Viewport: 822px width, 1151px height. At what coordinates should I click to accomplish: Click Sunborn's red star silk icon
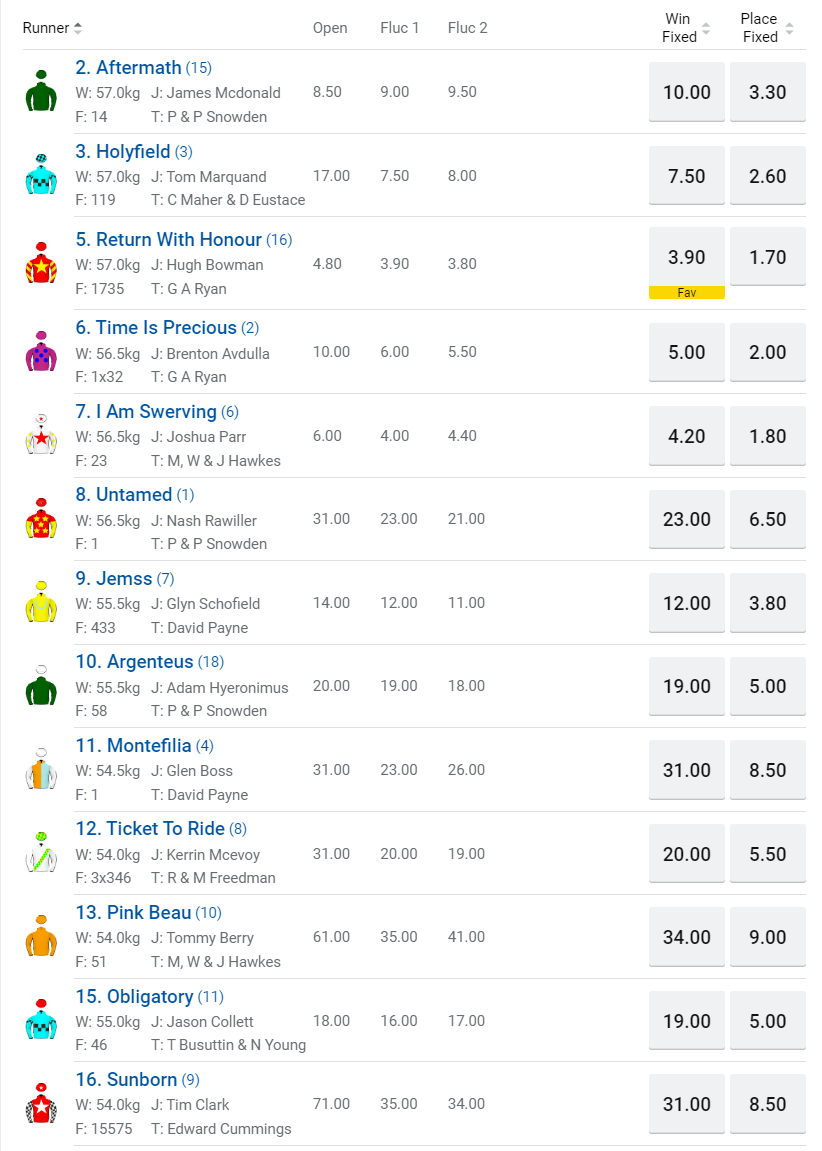(41, 1104)
